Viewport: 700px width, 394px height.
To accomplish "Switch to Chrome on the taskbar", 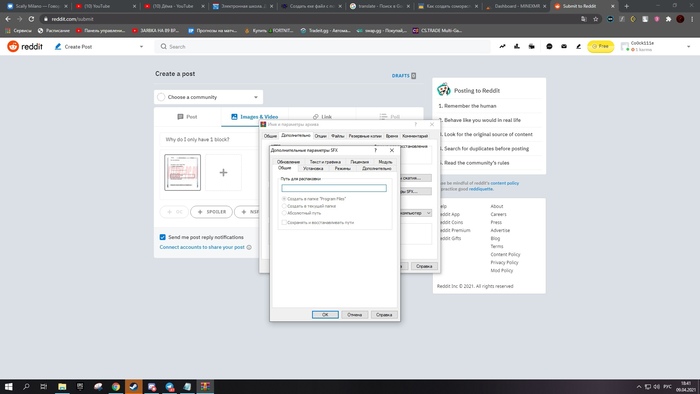I will [116, 386].
